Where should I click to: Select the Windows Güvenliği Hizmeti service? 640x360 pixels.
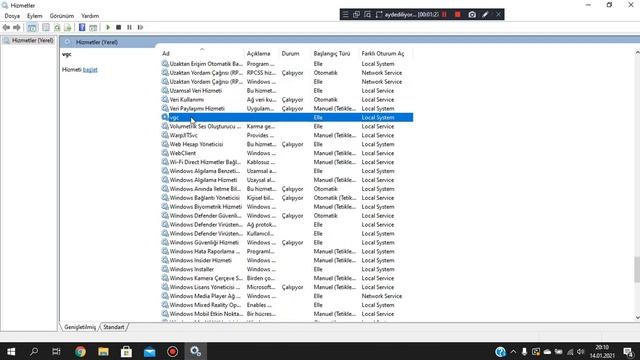(x=204, y=242)
